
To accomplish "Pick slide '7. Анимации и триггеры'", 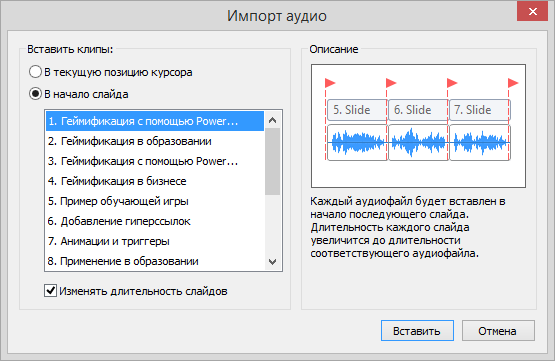I will 155,241.
